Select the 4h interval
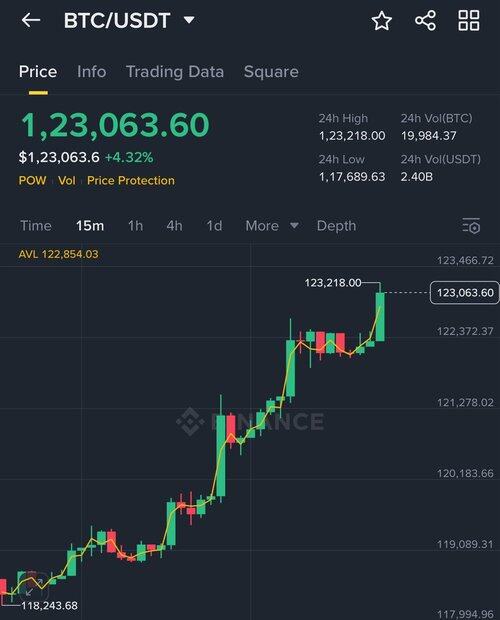 click(174, 226)
